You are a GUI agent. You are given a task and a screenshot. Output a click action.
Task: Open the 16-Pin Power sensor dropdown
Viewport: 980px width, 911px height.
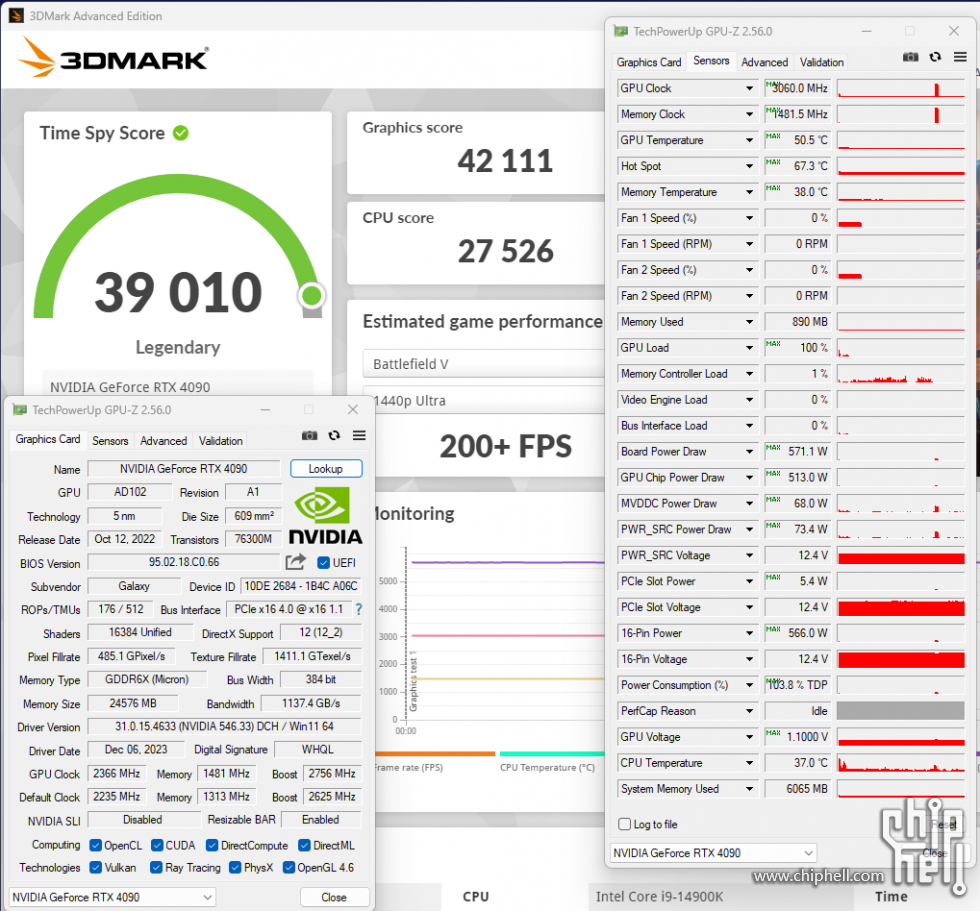coord(749,633)
